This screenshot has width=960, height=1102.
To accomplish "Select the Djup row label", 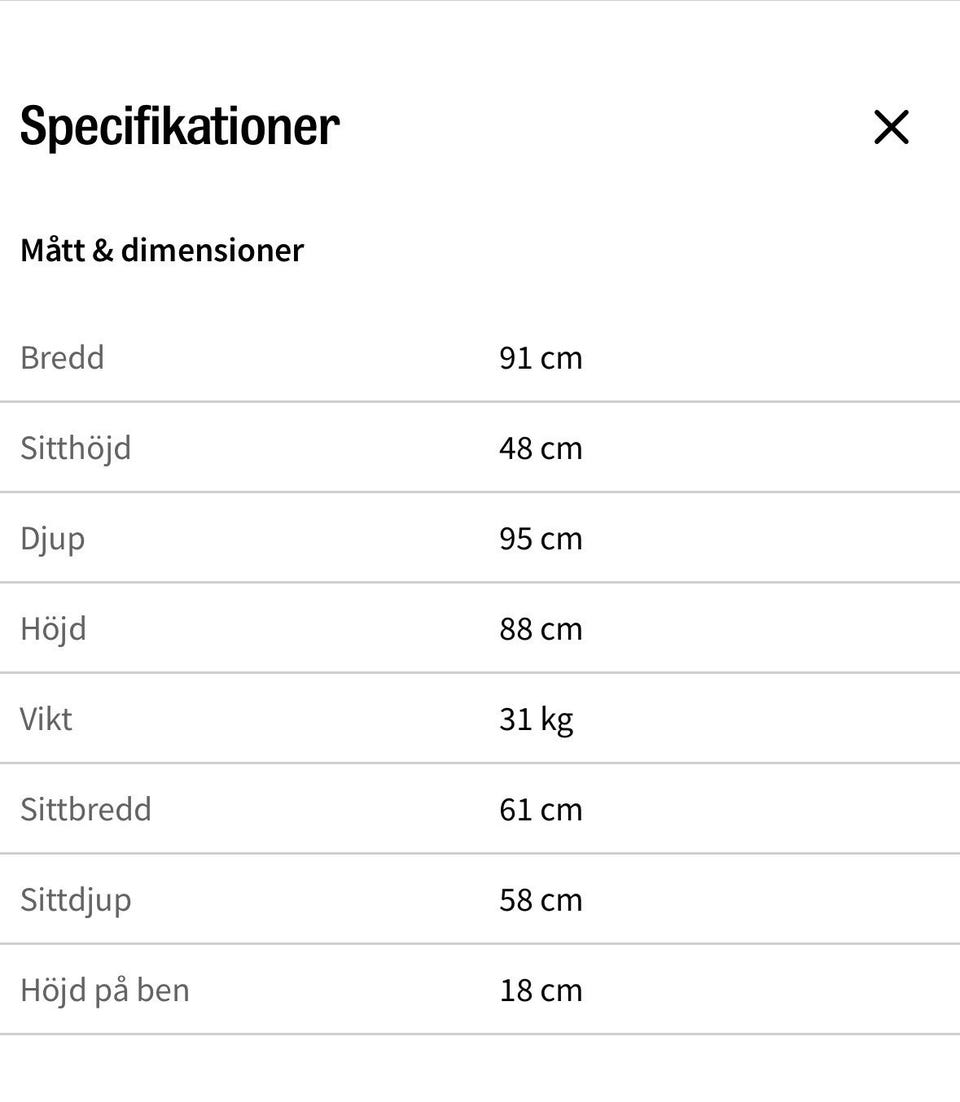I will (53, 539).
